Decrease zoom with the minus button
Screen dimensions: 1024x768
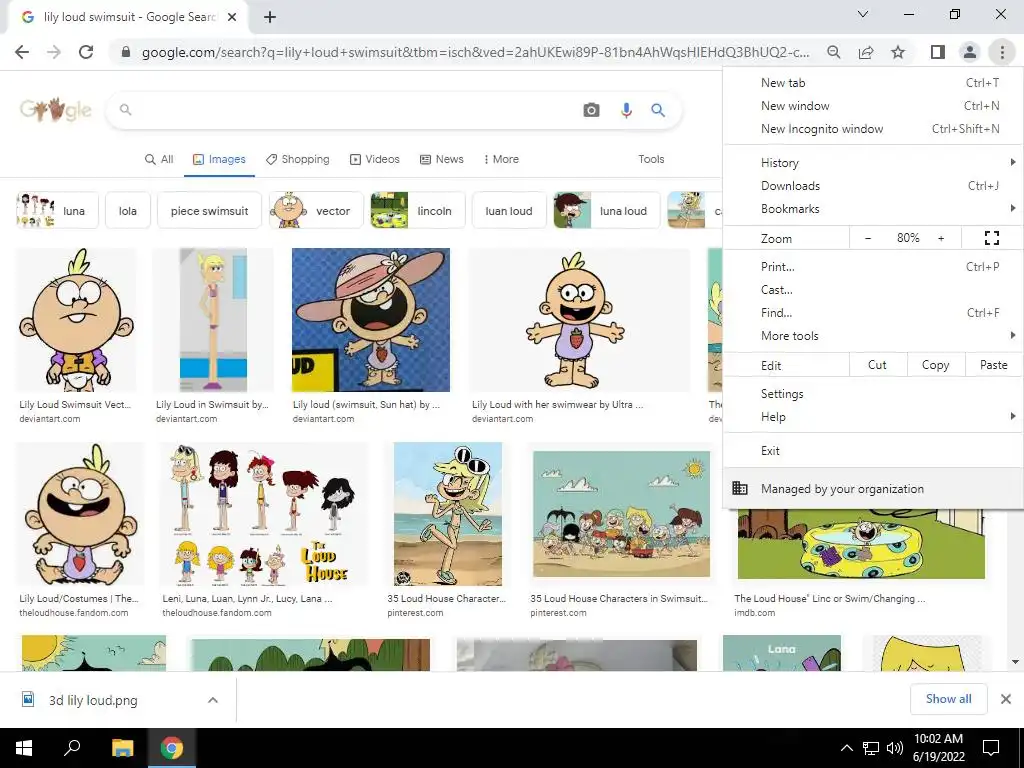pos(868,238)
